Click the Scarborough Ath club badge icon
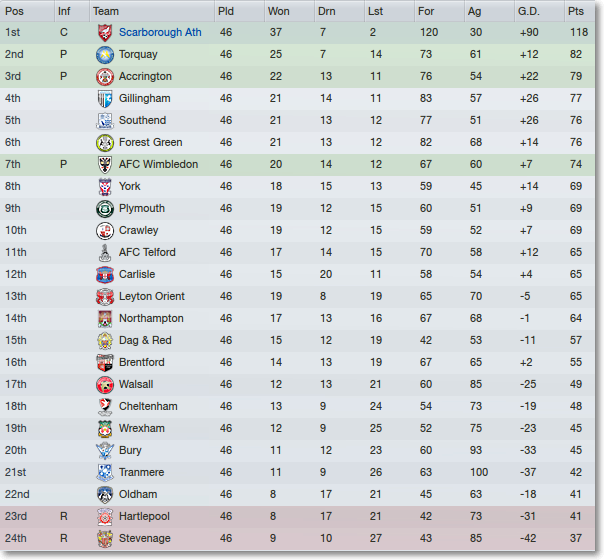Image resolution: width=604 pixels, height=560 pixels. click(105, 33)
